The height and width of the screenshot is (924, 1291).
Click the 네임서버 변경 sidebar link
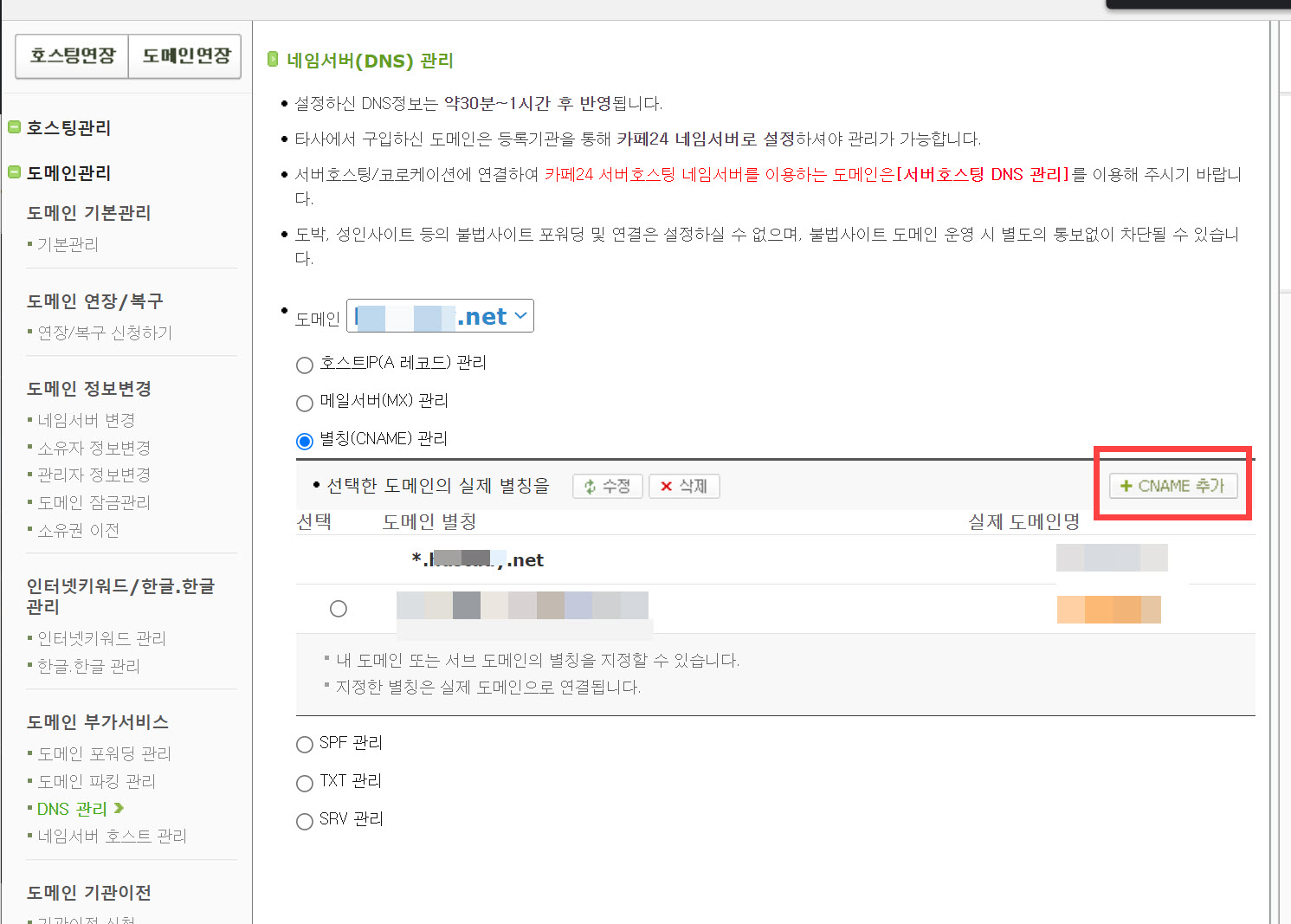(x=85, y=420)
